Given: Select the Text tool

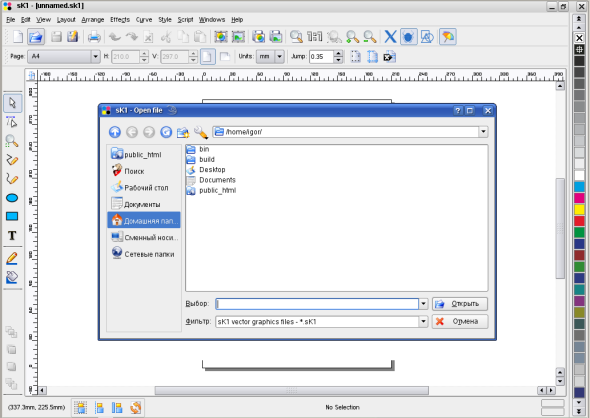Looking at the screenshot, I should pyautogui.click(x=12, y=236).
